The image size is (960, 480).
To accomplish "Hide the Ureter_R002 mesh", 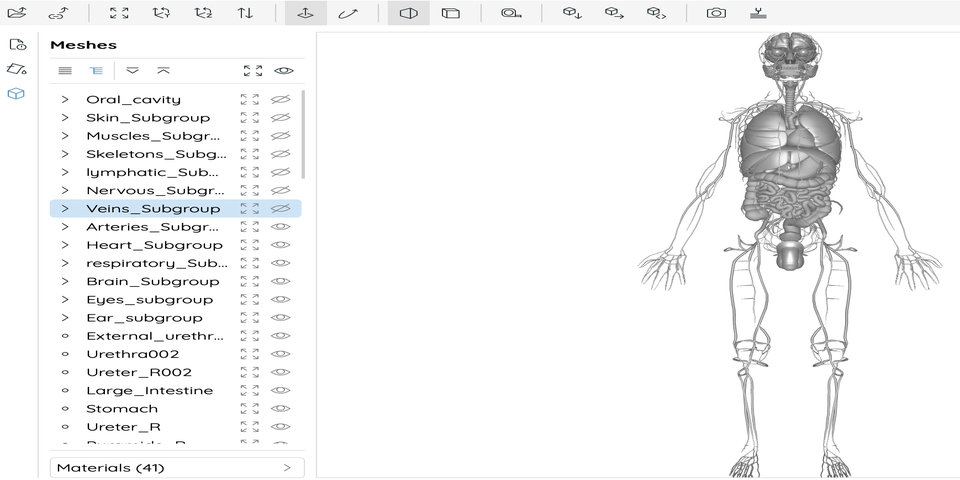I will [x=280, y=372].
